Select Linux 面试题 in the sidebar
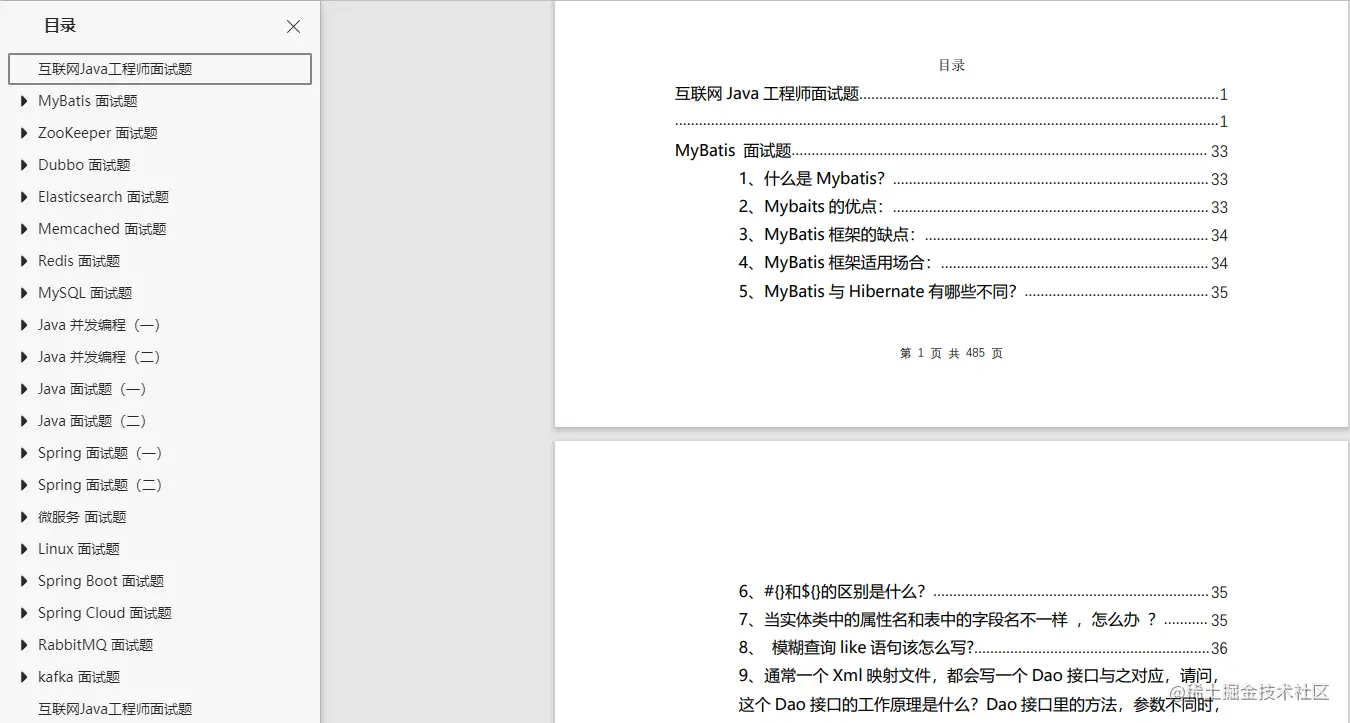1350x723 pixels. tap(78, 548)
